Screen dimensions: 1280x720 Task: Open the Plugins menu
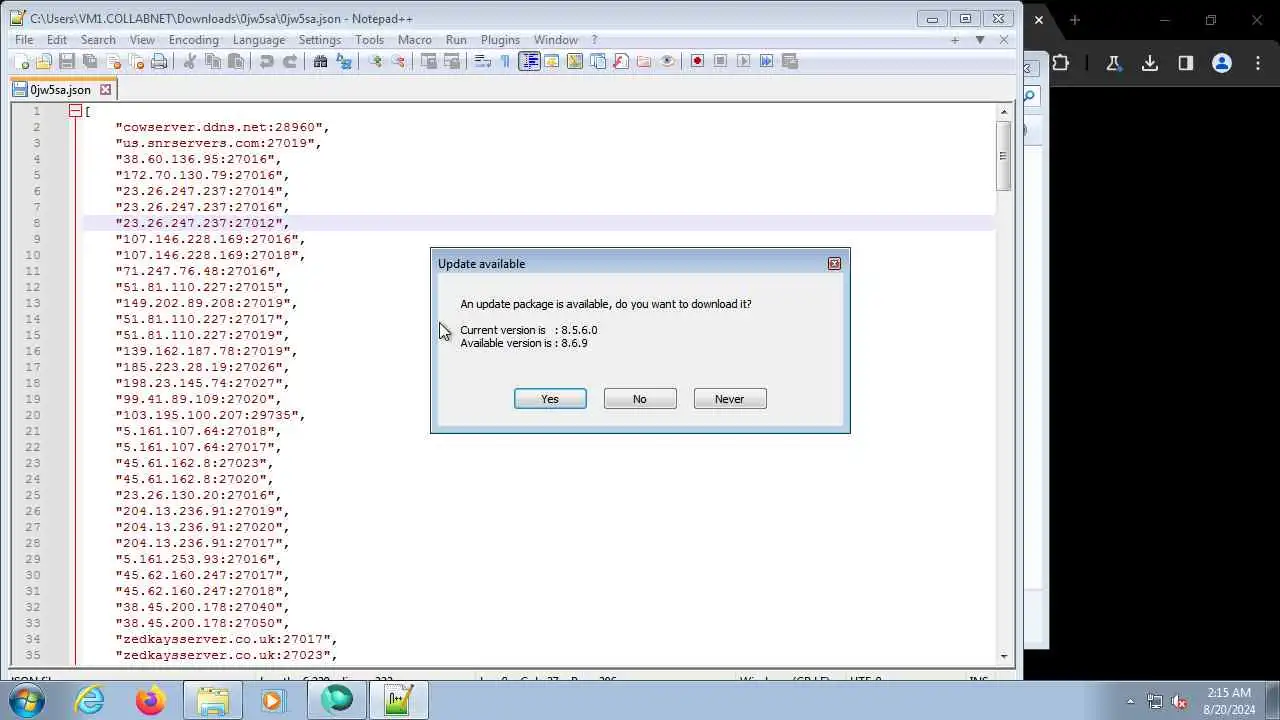[500, 40]
